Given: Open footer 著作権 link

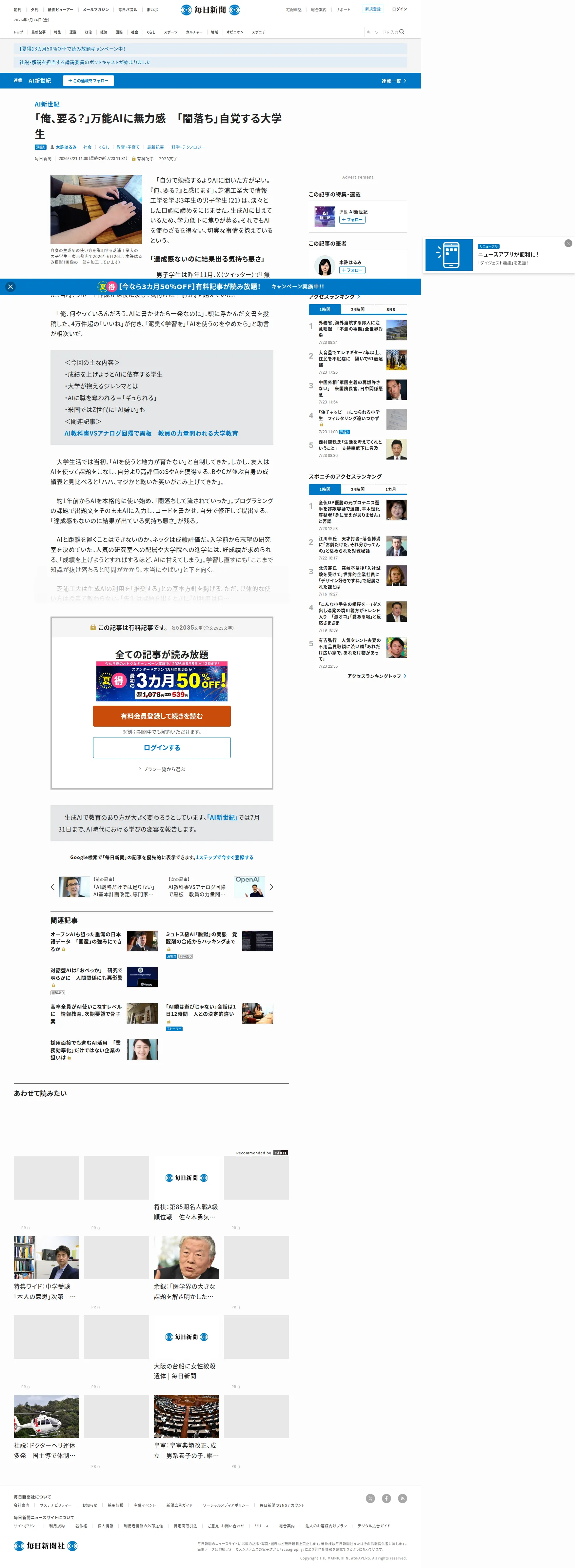Looking at the screenshot, I should (81, 1526).
